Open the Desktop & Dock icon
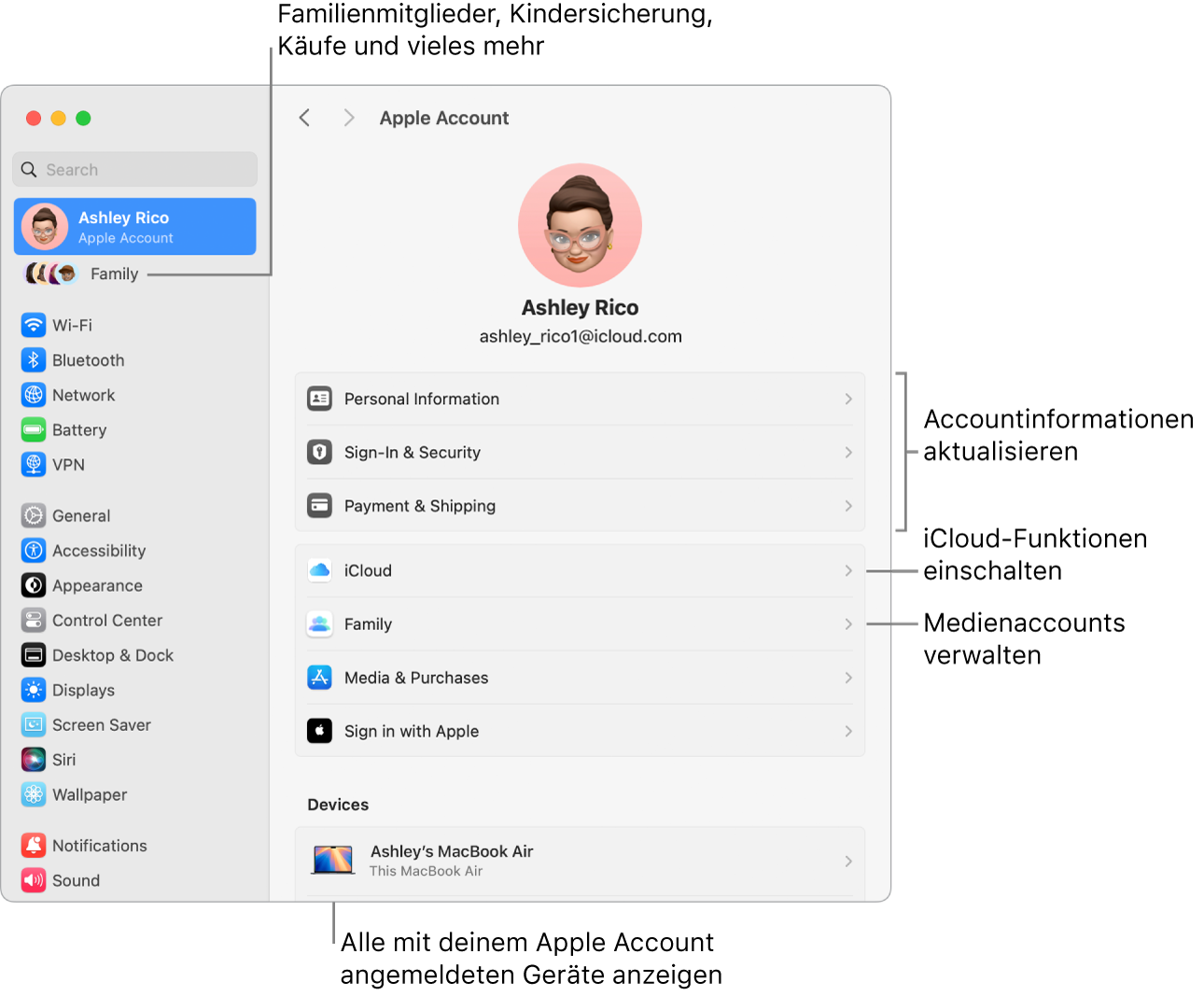The height and width of the screenshot is (996, 1204). click(34, 655)
